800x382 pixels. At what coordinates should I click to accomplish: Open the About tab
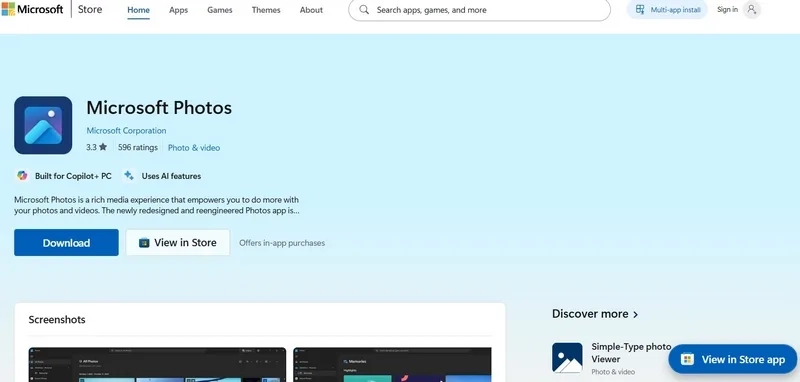pyautogui.click(x=311, y=10)
